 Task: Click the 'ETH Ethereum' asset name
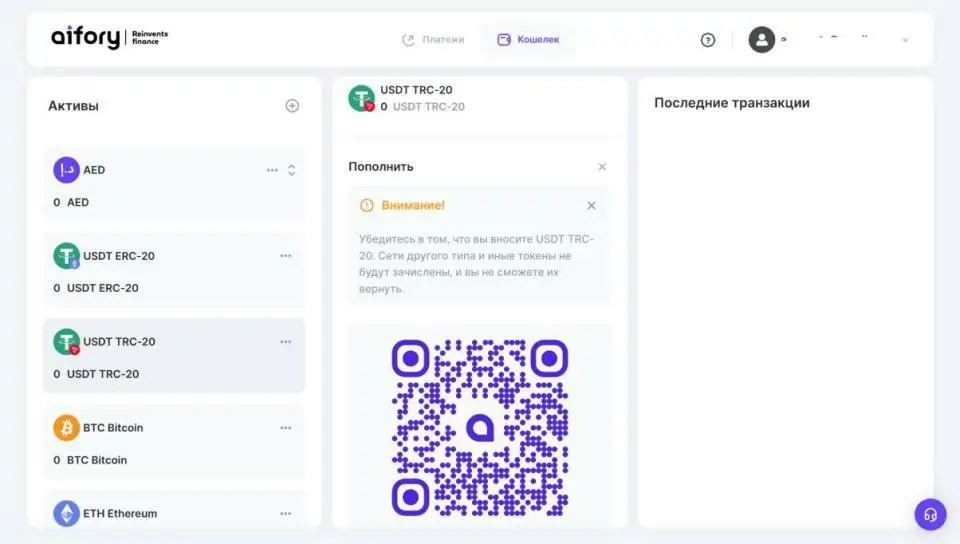pyautogui.click(x=120, y=513)
